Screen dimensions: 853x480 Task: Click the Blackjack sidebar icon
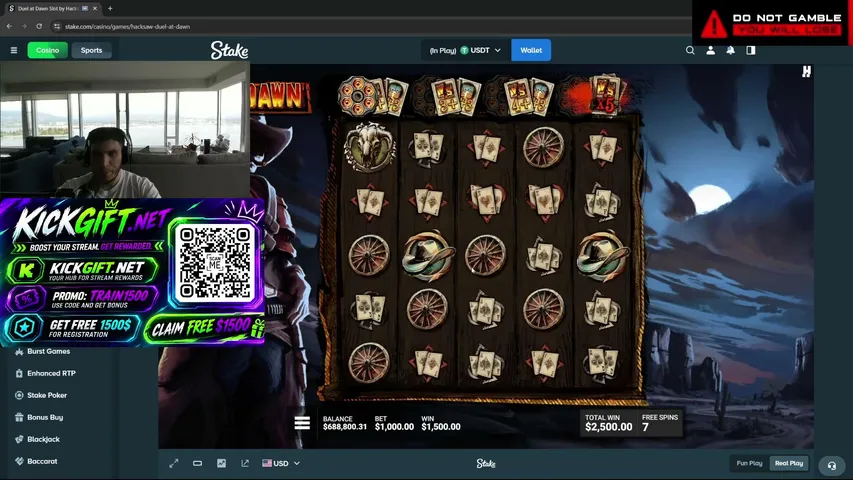19,439
